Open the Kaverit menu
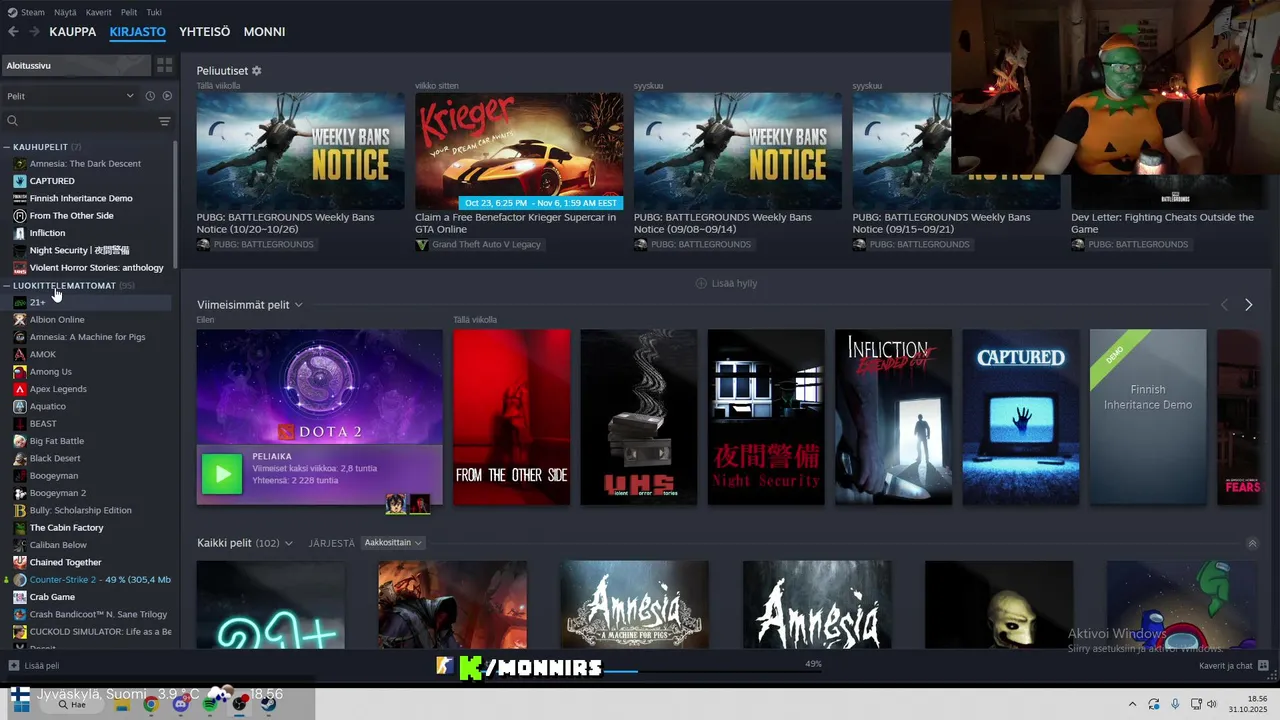Image resolution: width=1280 pixels, height=720 pixels. pyautogui.click(x=99, y=12)
